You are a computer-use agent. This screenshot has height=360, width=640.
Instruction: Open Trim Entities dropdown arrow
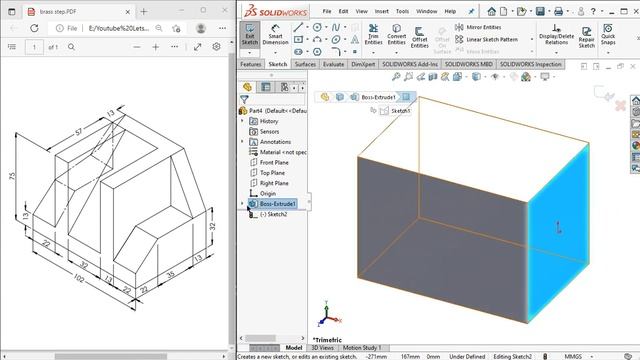(373, 53)
